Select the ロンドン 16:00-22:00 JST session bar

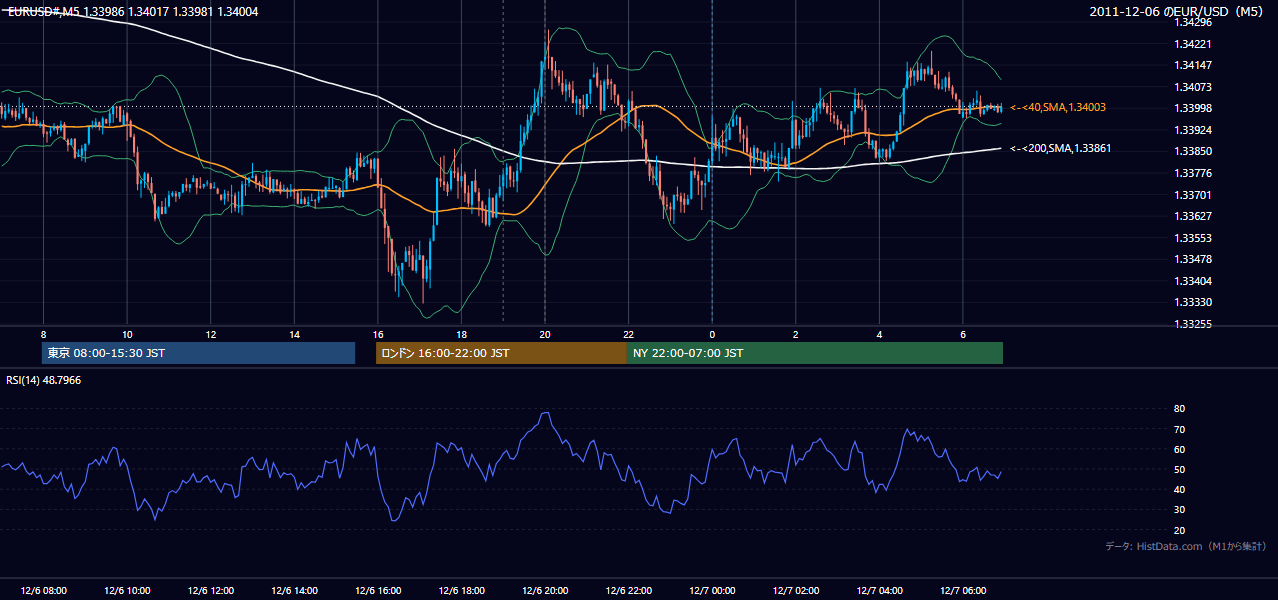(501, 353)
